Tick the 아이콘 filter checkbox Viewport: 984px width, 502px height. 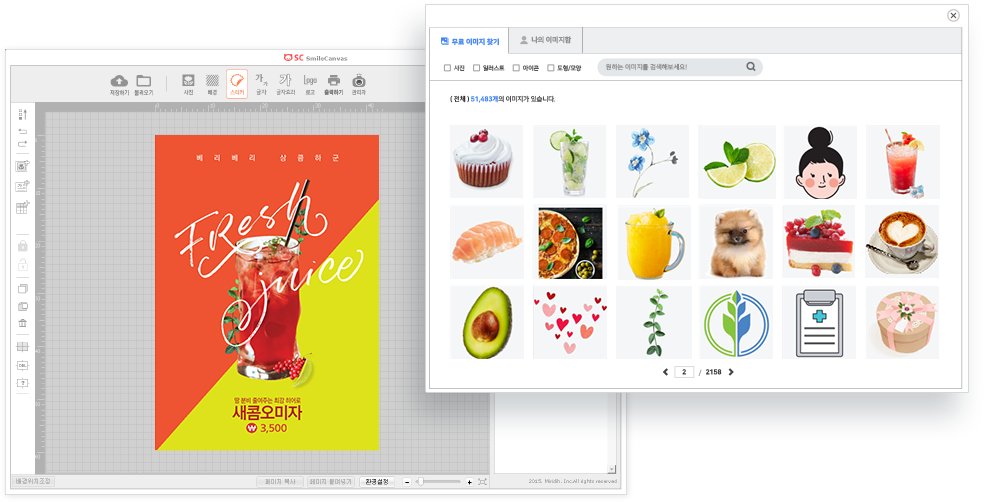[x=516, y=68]
